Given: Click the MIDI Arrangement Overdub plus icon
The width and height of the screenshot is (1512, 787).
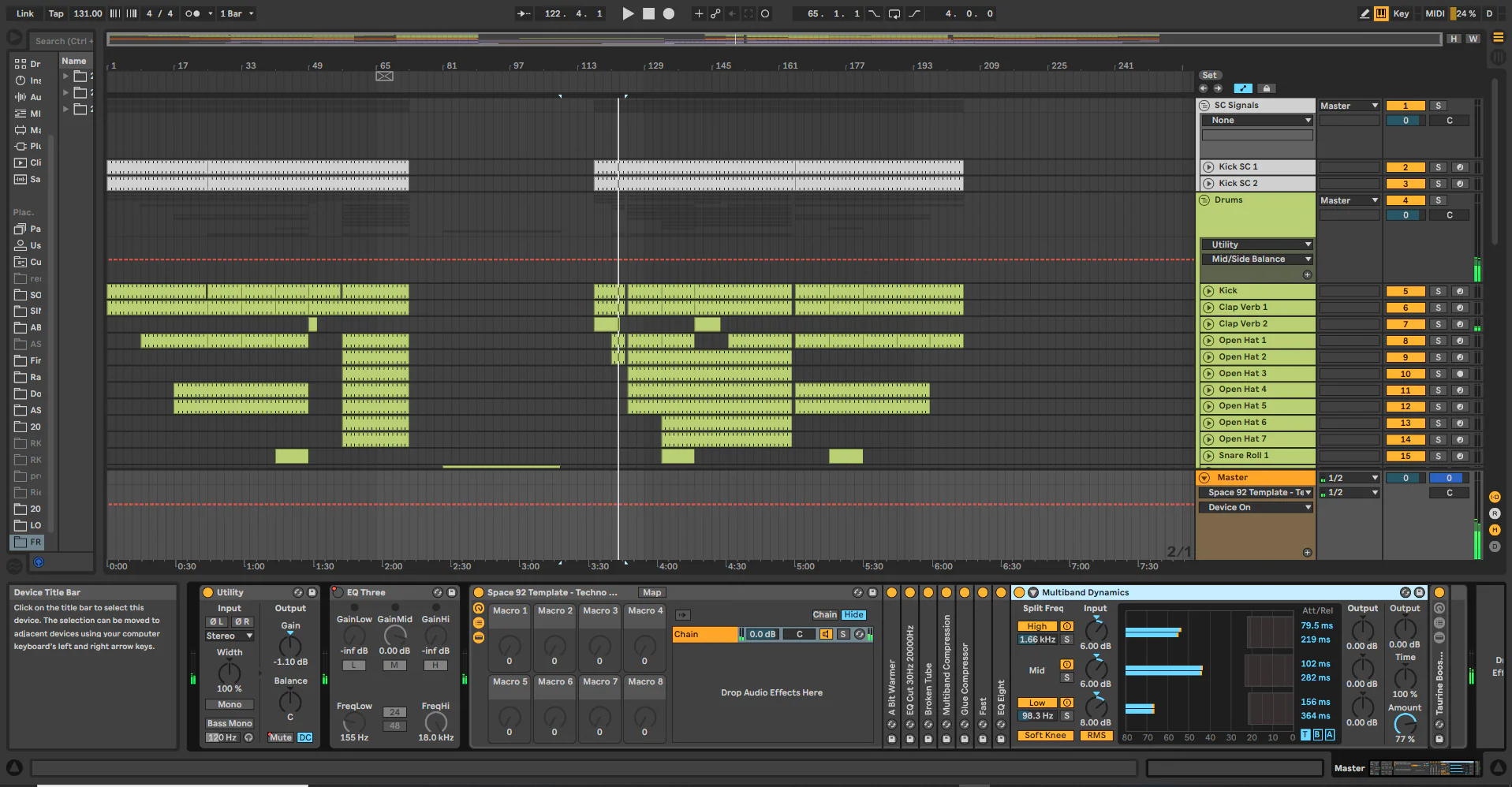Looking at the screenshot, I should click(698, 13).
